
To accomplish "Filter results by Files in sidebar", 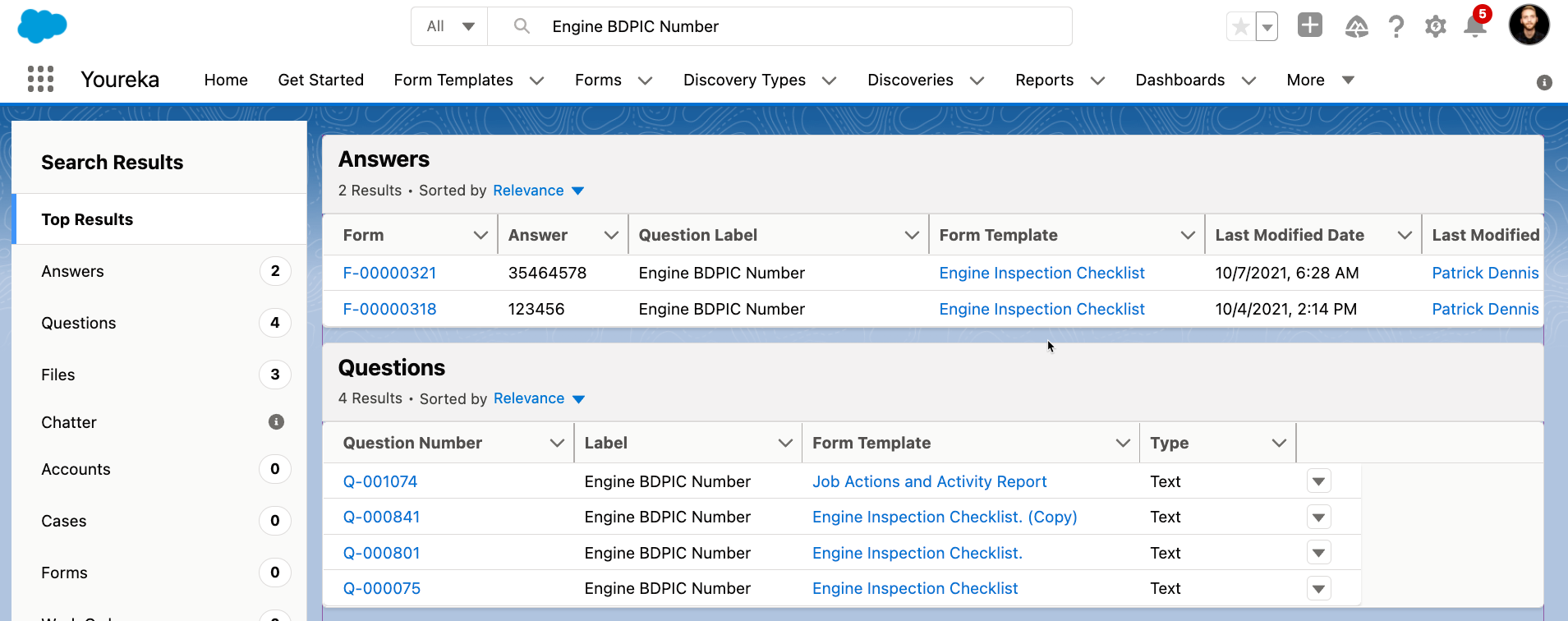I will (160, 375).
